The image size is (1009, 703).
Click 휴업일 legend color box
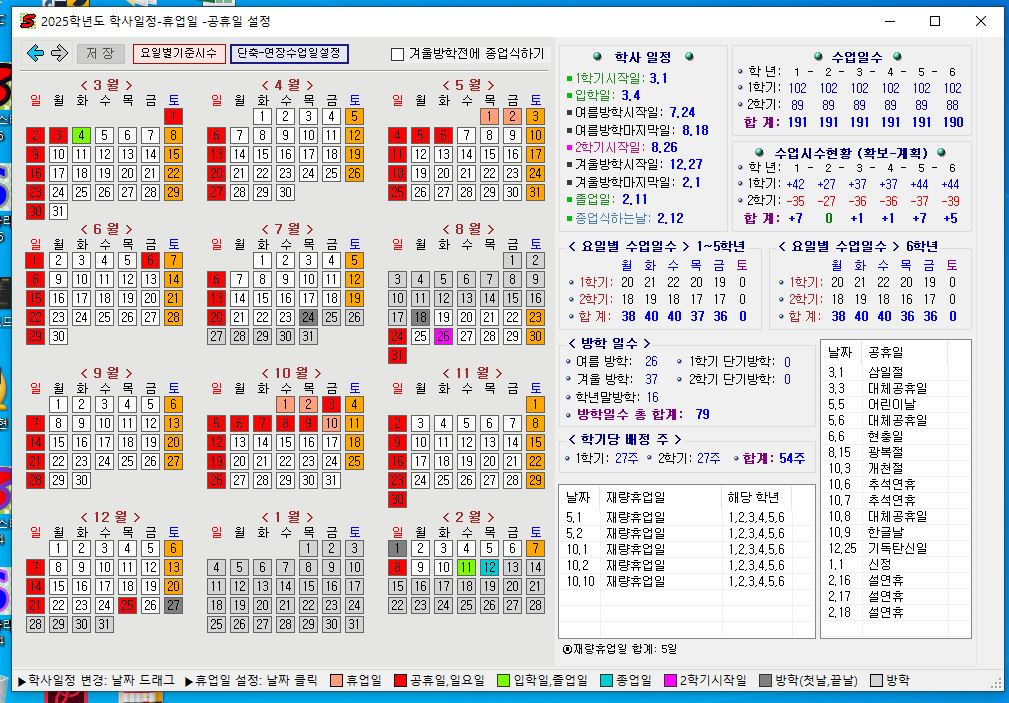point(335,680)
